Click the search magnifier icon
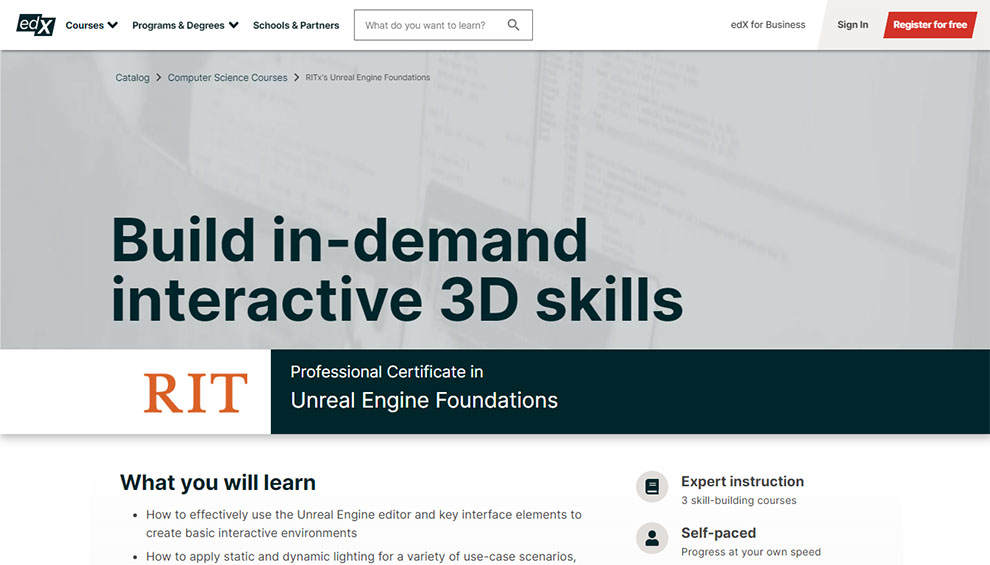Viewport: 990px width, 565px height. click(513, 25)
